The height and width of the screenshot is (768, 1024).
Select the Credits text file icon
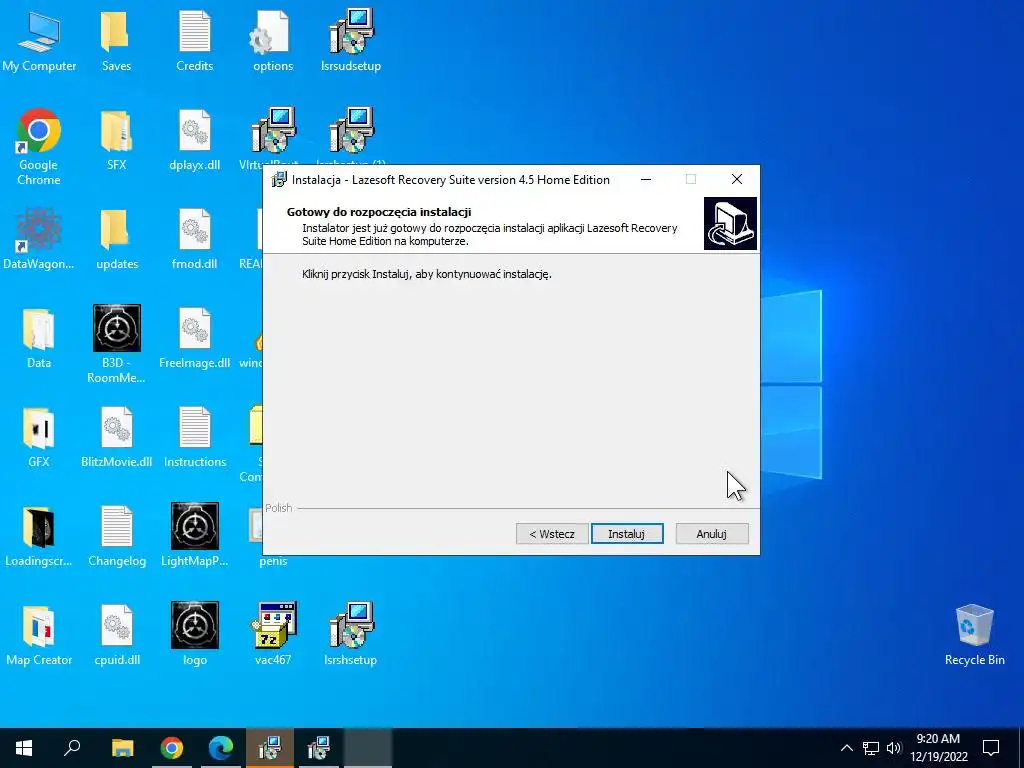pos(195,42)
